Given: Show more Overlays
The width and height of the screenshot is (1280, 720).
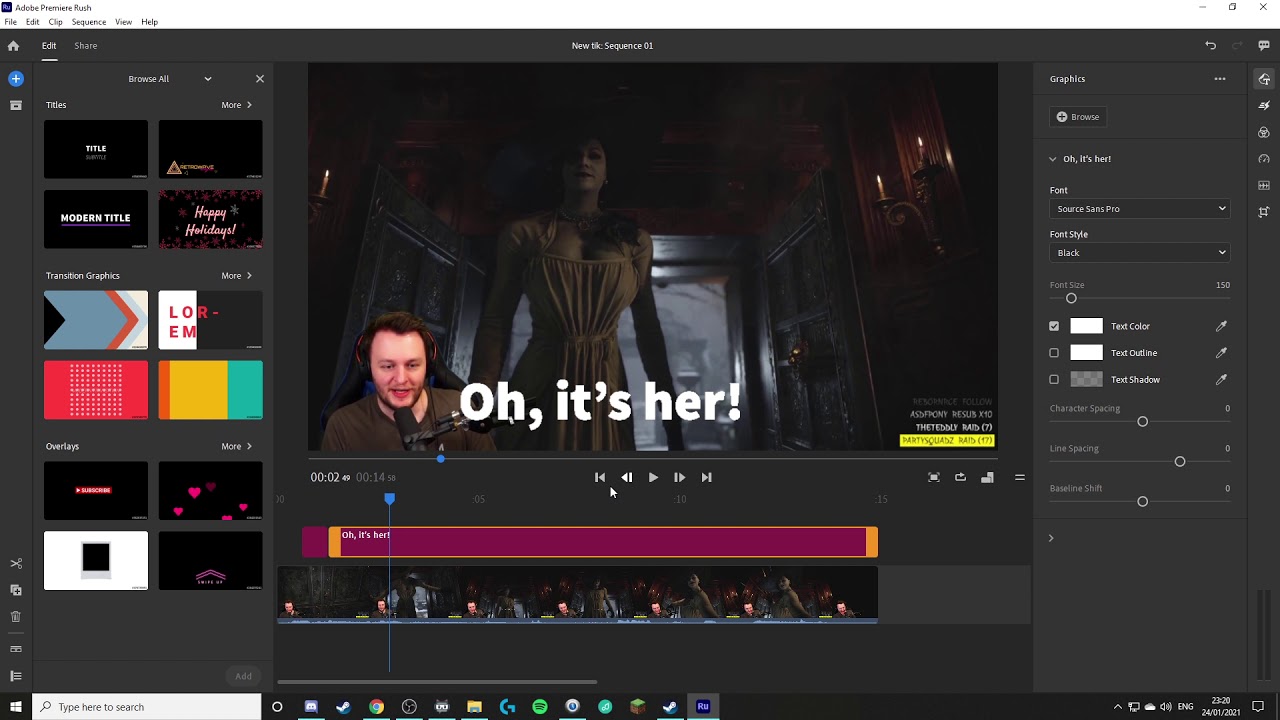Looking at the screenshot, I should tap(236, 446).
